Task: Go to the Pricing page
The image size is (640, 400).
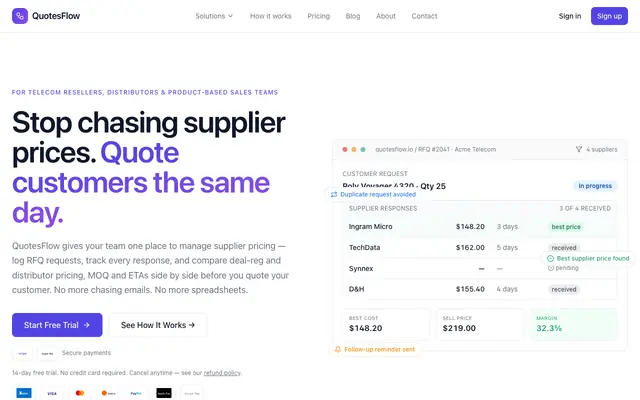Action: (x=318, y=16)
